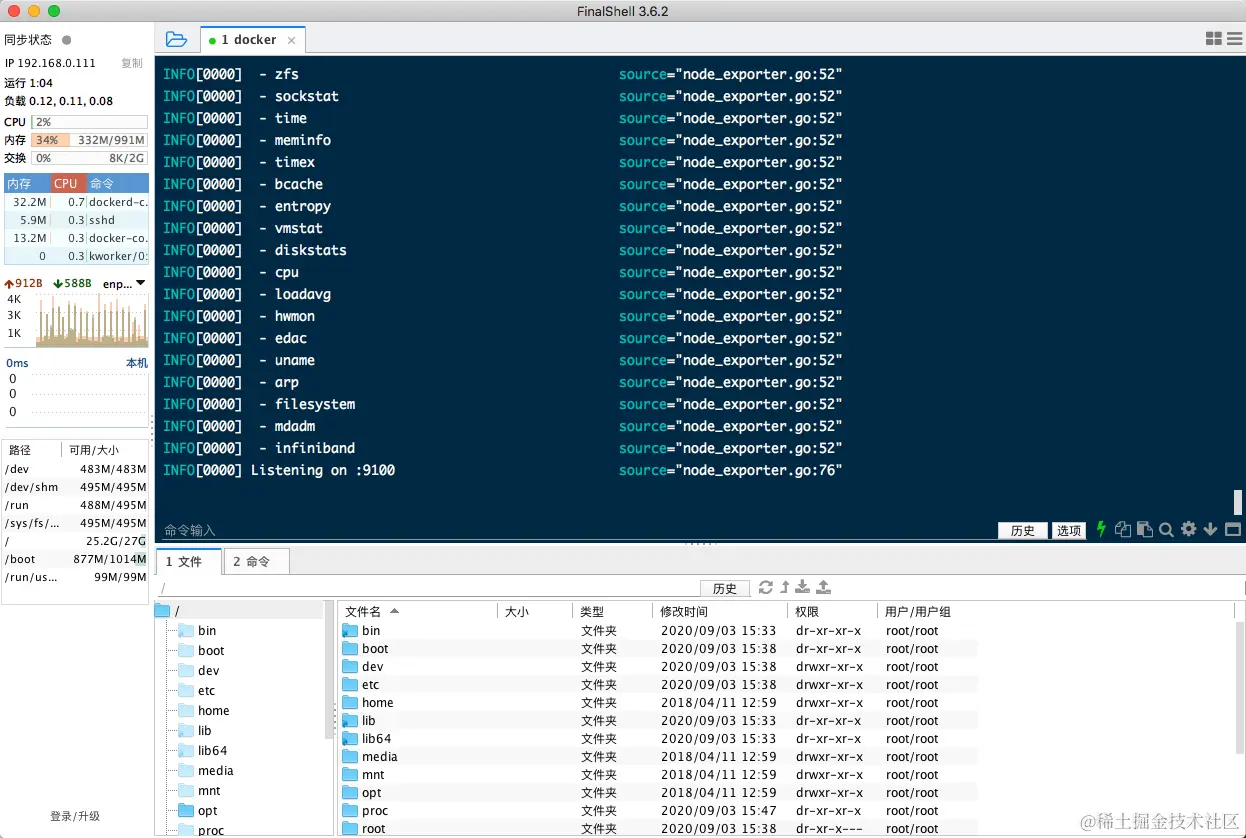Switch to the 2 命令 tab
Image resolution: width=1246 pixels, height=838 pixels.
256,561
